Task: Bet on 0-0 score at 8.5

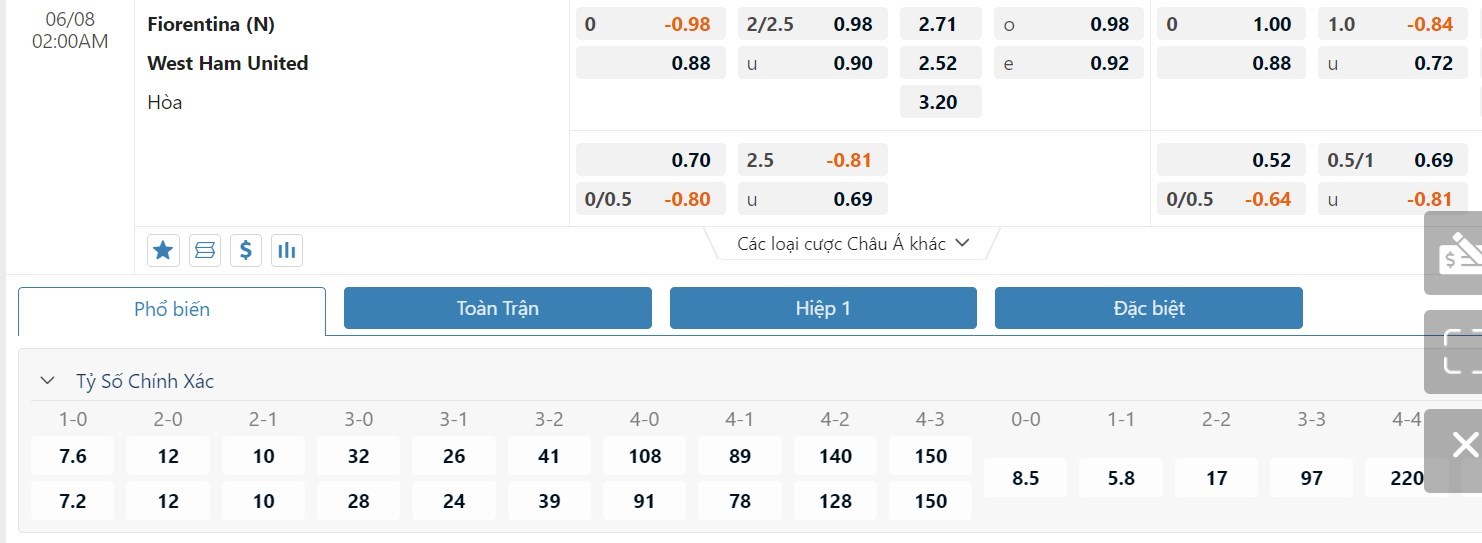Action: (1026, 478)
